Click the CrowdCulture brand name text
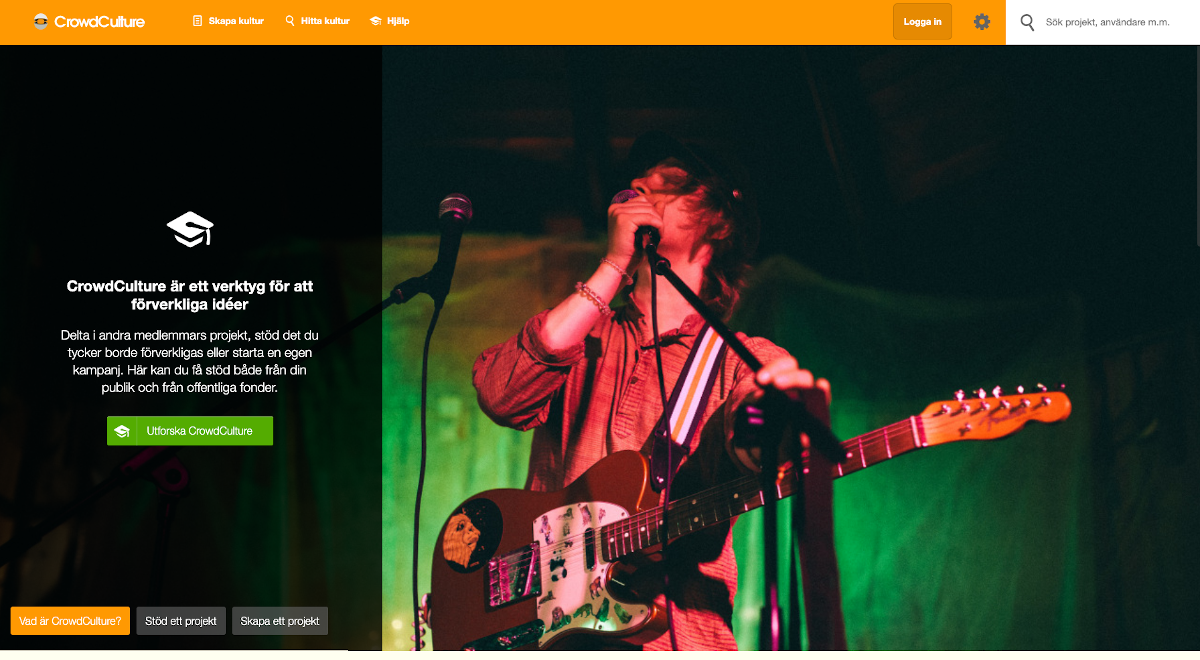This screenshot has width=1200, height=660. [x=99, y=21]
